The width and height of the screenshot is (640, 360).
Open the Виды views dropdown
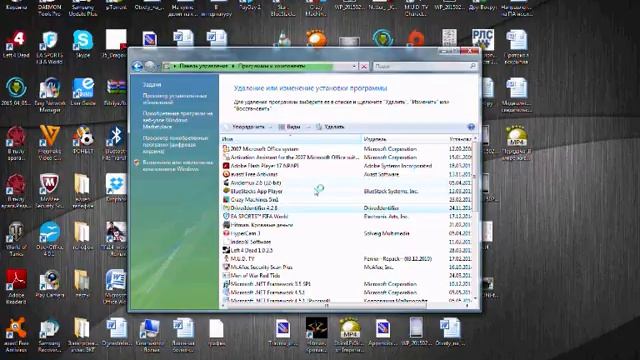coord(293,127)
